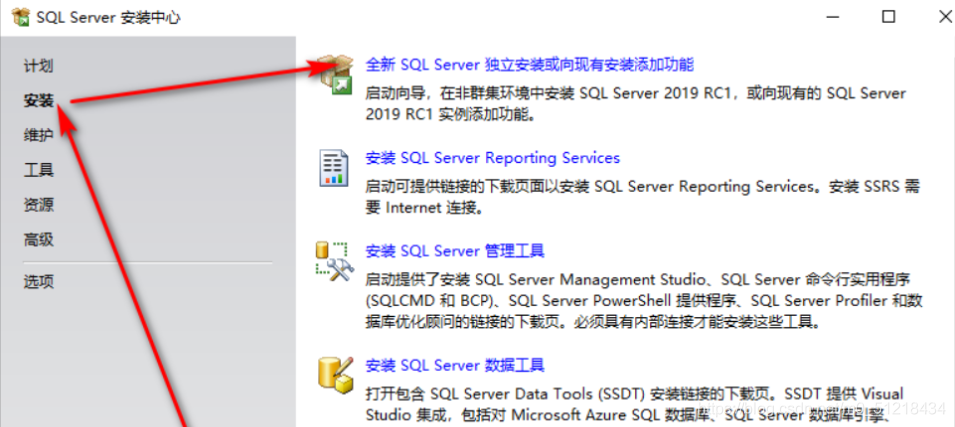Click the text mentioning SSRS 需要 Internet 连接
Viewport: 955px width, 427px height.
tap(642, 197)
